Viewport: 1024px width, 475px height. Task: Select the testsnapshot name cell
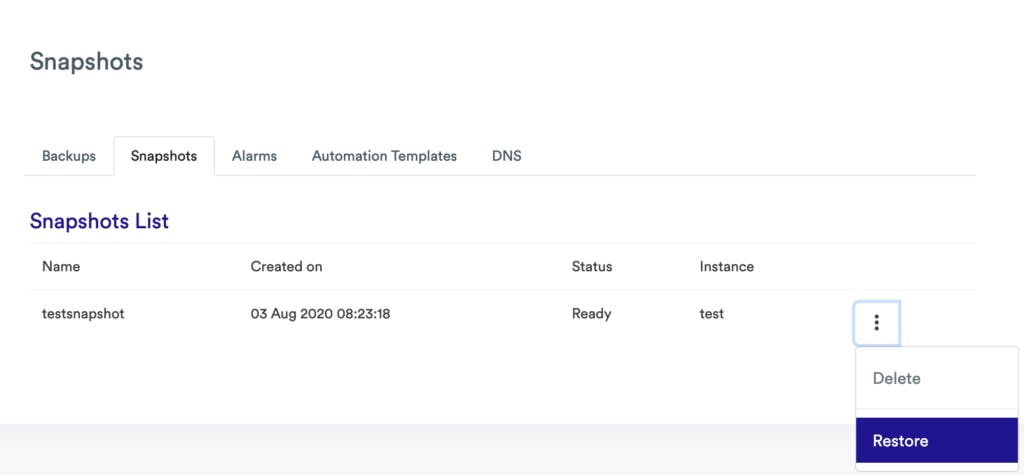click(83, 314)
